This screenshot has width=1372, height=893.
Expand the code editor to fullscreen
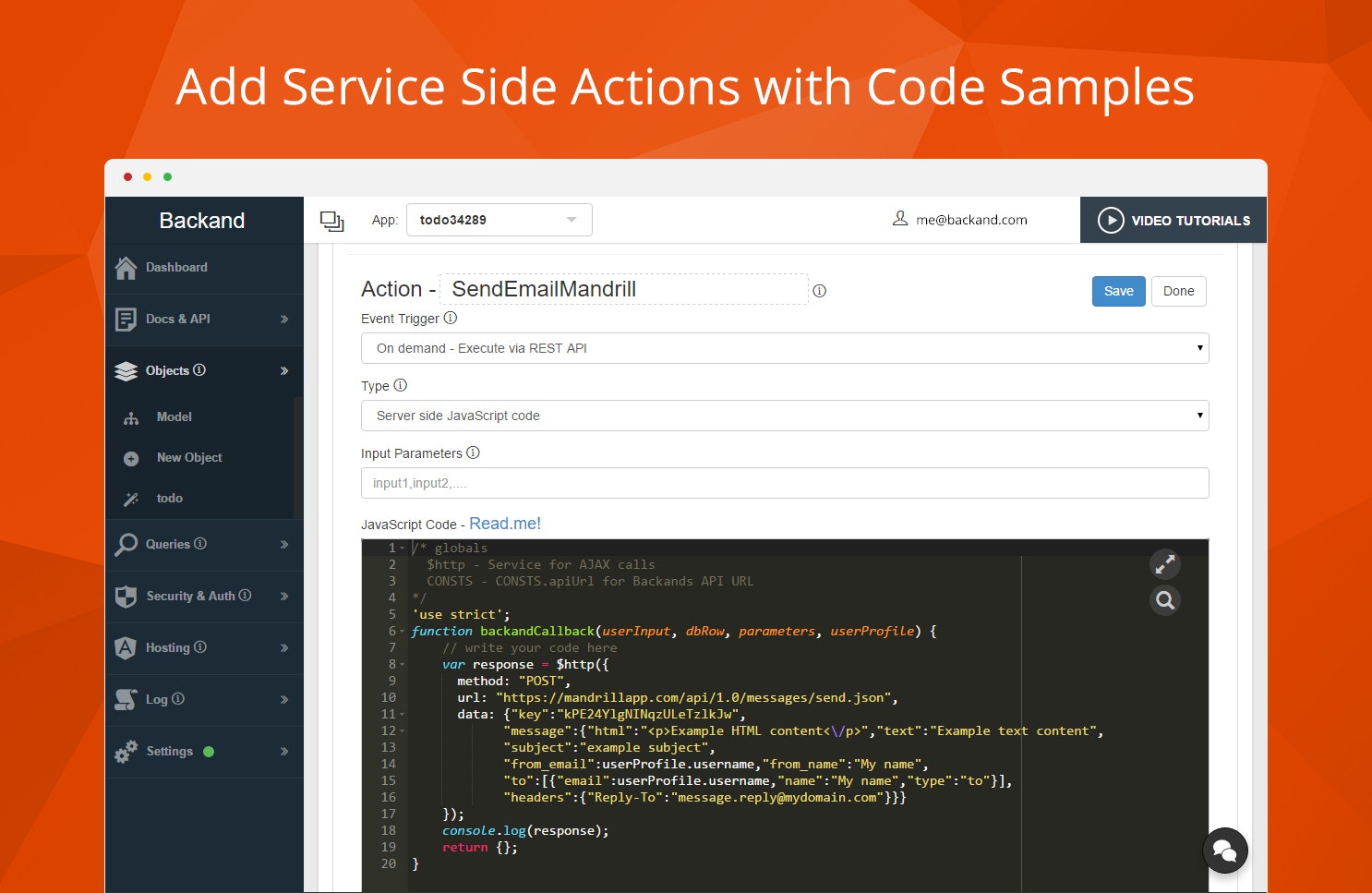[x=1165, y=563]
